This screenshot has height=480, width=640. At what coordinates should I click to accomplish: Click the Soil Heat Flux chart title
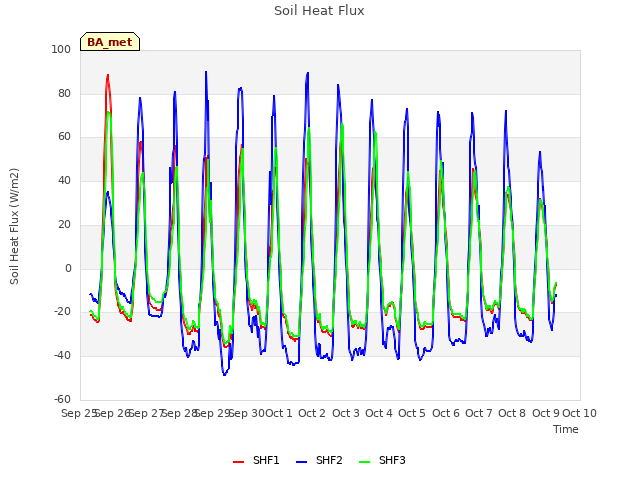[x=319, y=11]
